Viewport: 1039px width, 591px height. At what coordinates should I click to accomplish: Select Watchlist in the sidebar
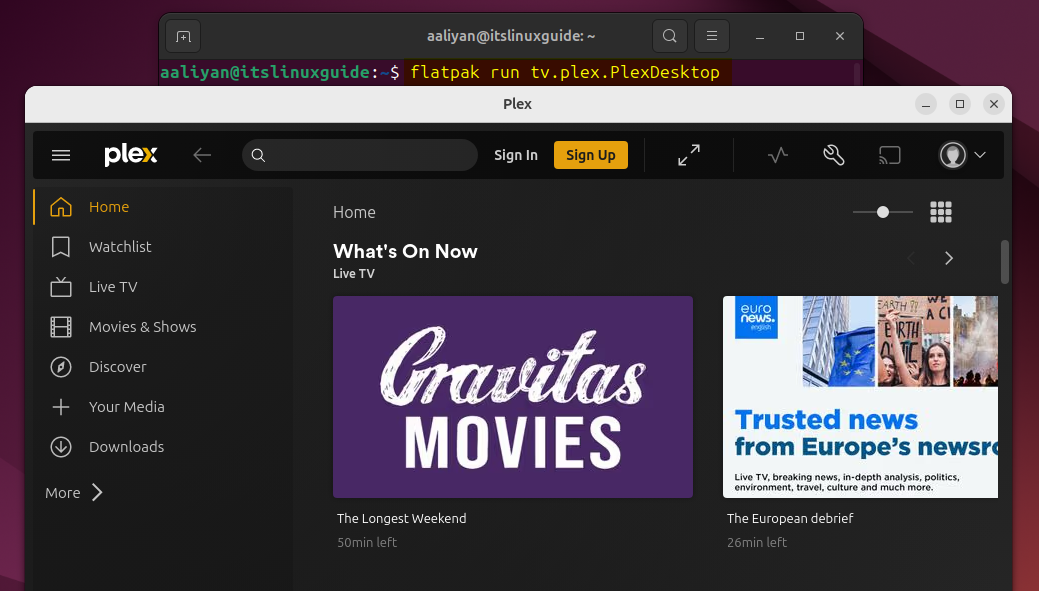click(x=120, y=247)
